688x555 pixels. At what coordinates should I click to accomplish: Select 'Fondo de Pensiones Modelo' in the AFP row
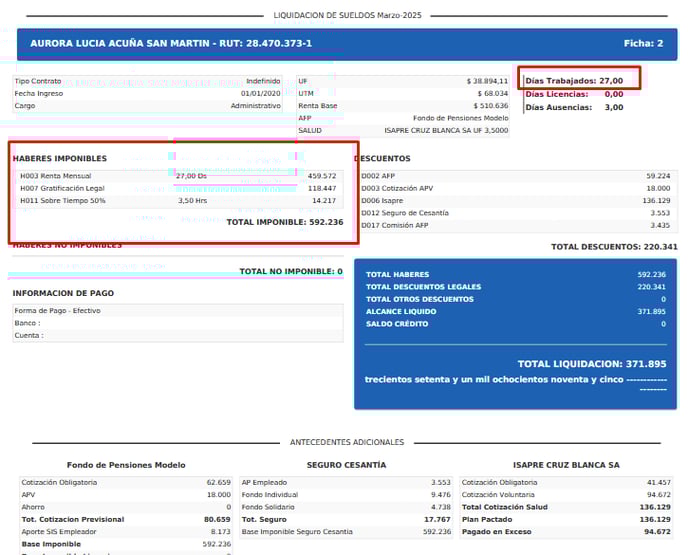pos(460,118)
